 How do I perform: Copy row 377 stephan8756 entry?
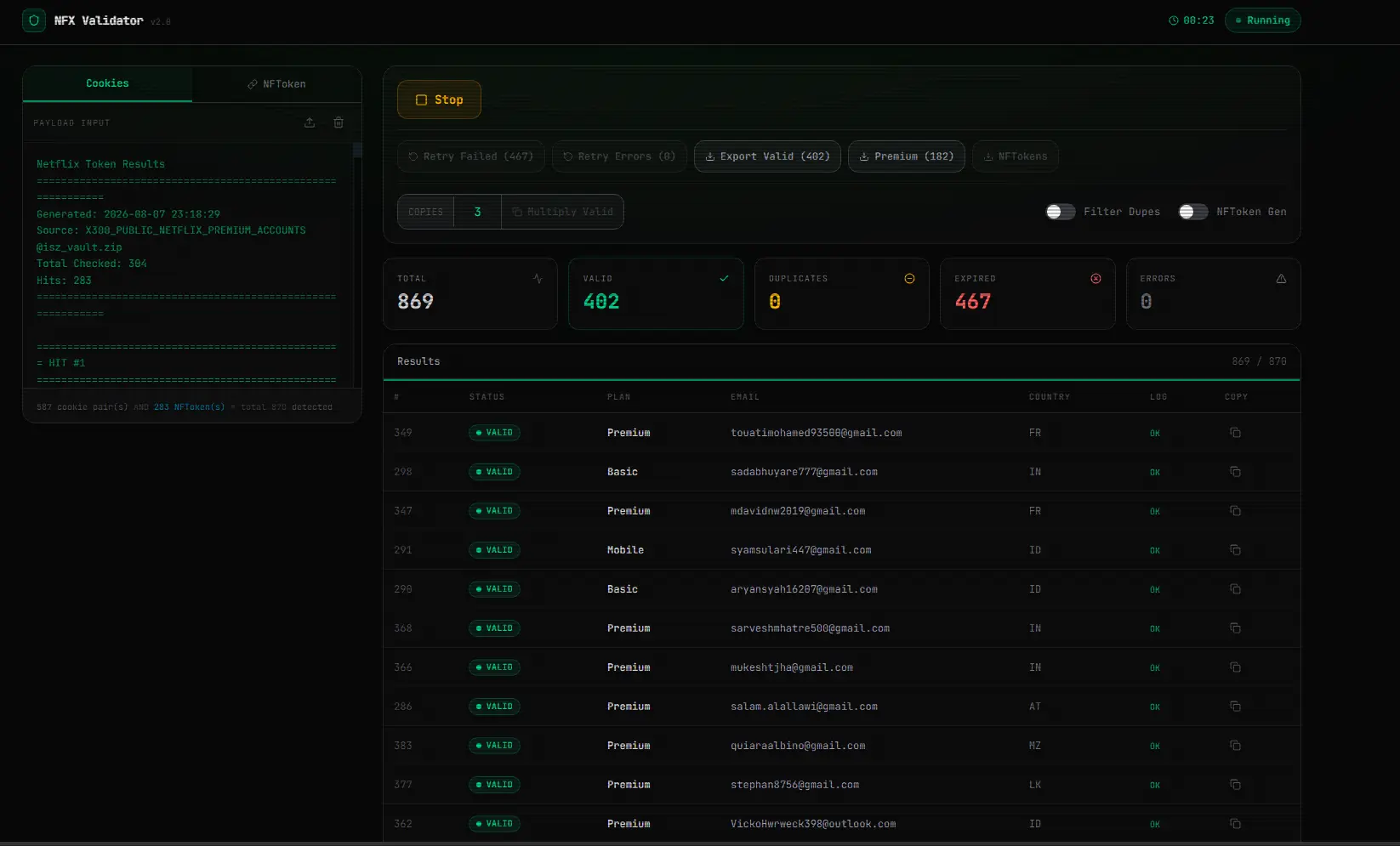[1235, 785]
